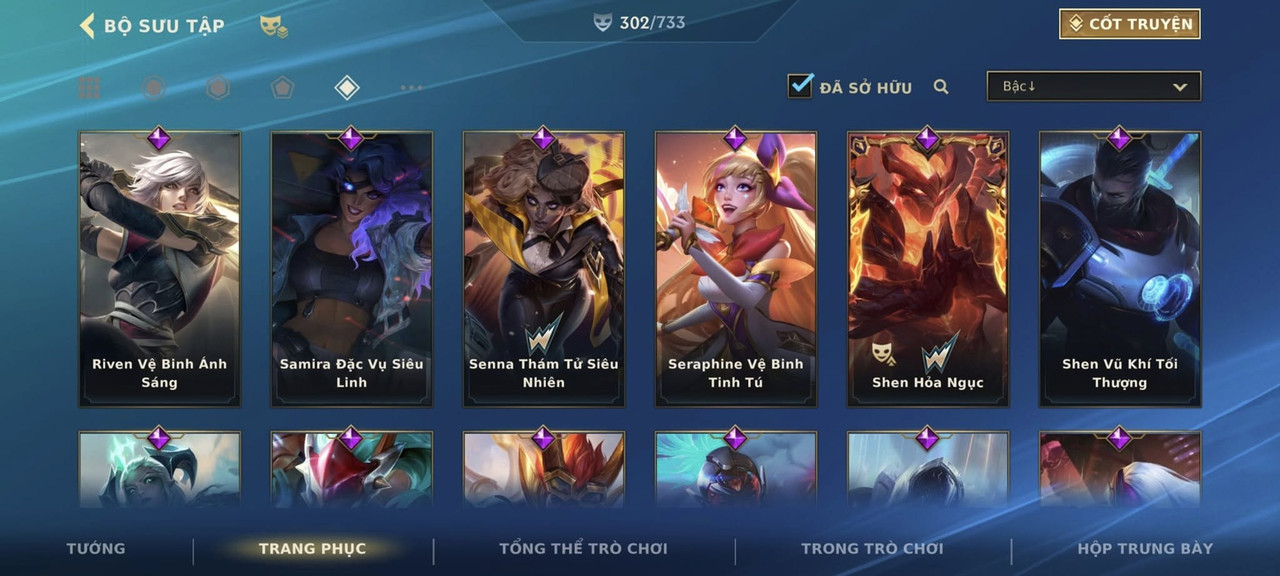Go back with the Bộ Sưu Tập arrow
The width and height of the screenshot is (1280, 576).
pos(87,25)
